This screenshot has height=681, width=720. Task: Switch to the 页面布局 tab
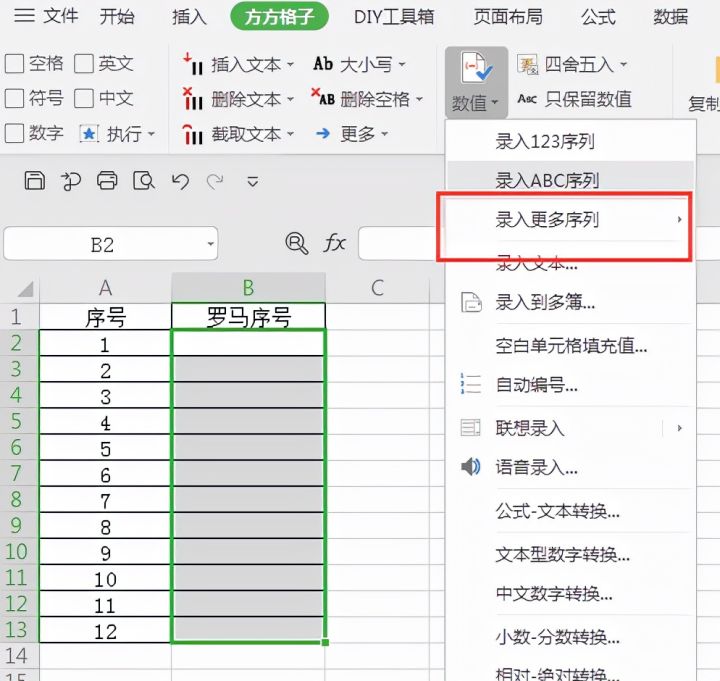[508, 17]
